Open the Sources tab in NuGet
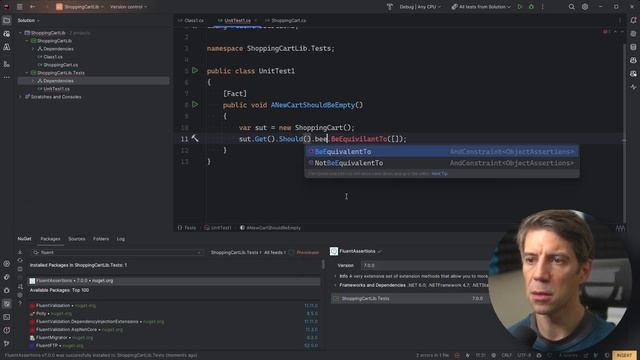The image size is (640, 360). click(x=77, y=239)
